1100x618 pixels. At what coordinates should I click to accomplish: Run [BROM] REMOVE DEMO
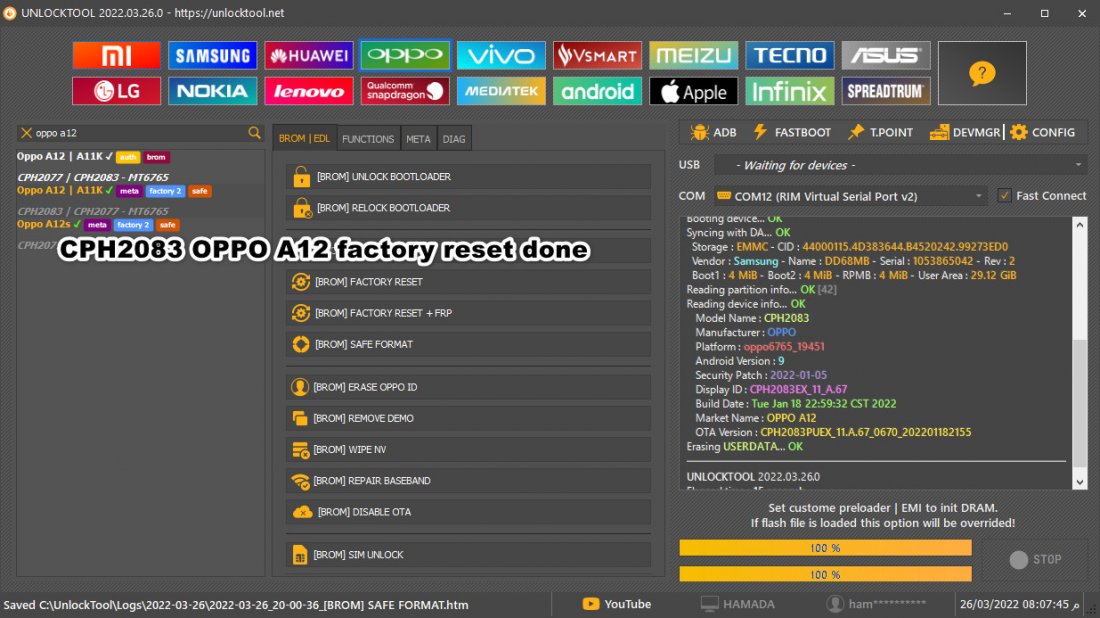click(x=468, y=418)
